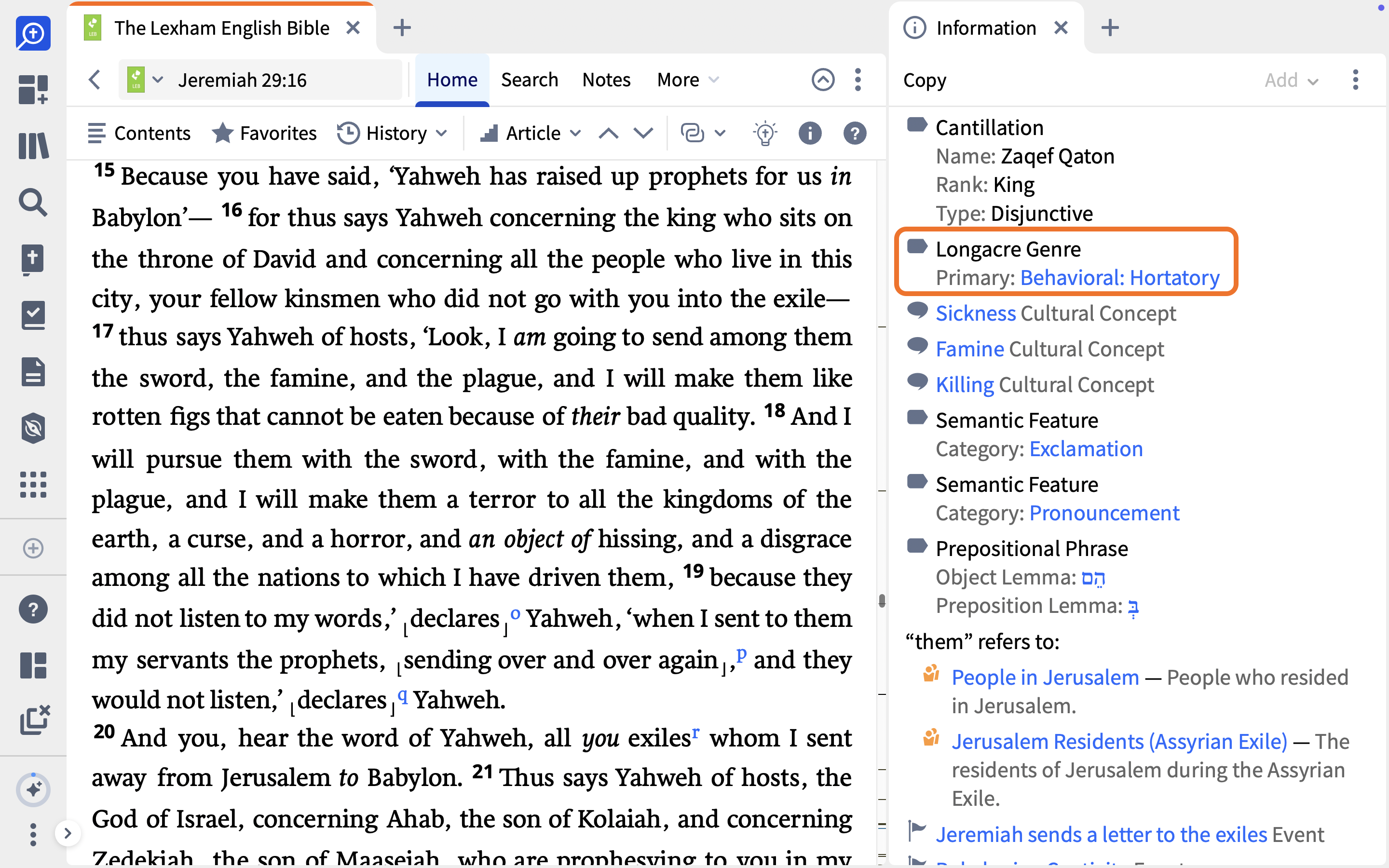Open the Library icon in sidebar
1389x868 pixels.
[x=33, y=146]
